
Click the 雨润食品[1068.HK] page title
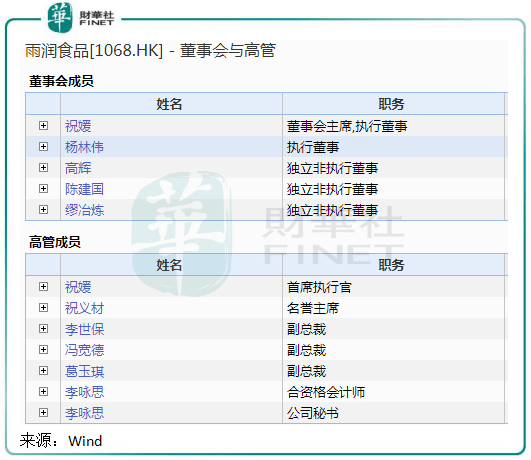[150, 51]
